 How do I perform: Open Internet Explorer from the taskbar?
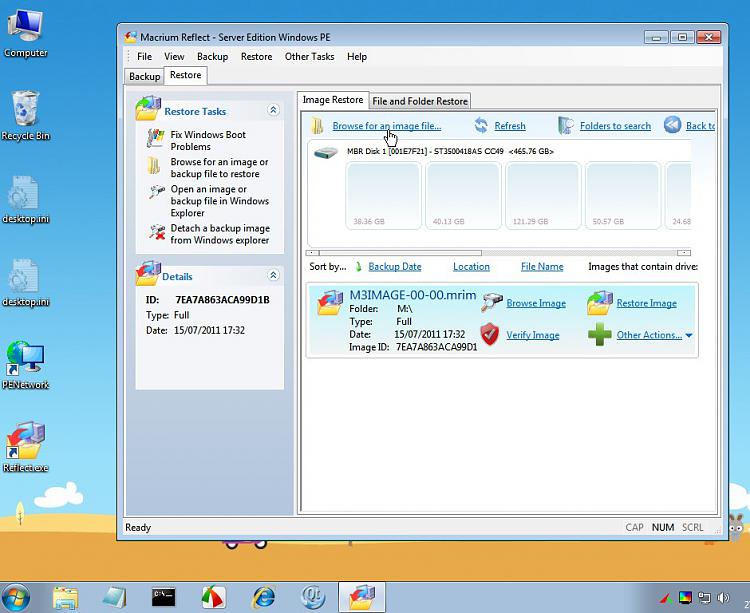click(264, 598)
